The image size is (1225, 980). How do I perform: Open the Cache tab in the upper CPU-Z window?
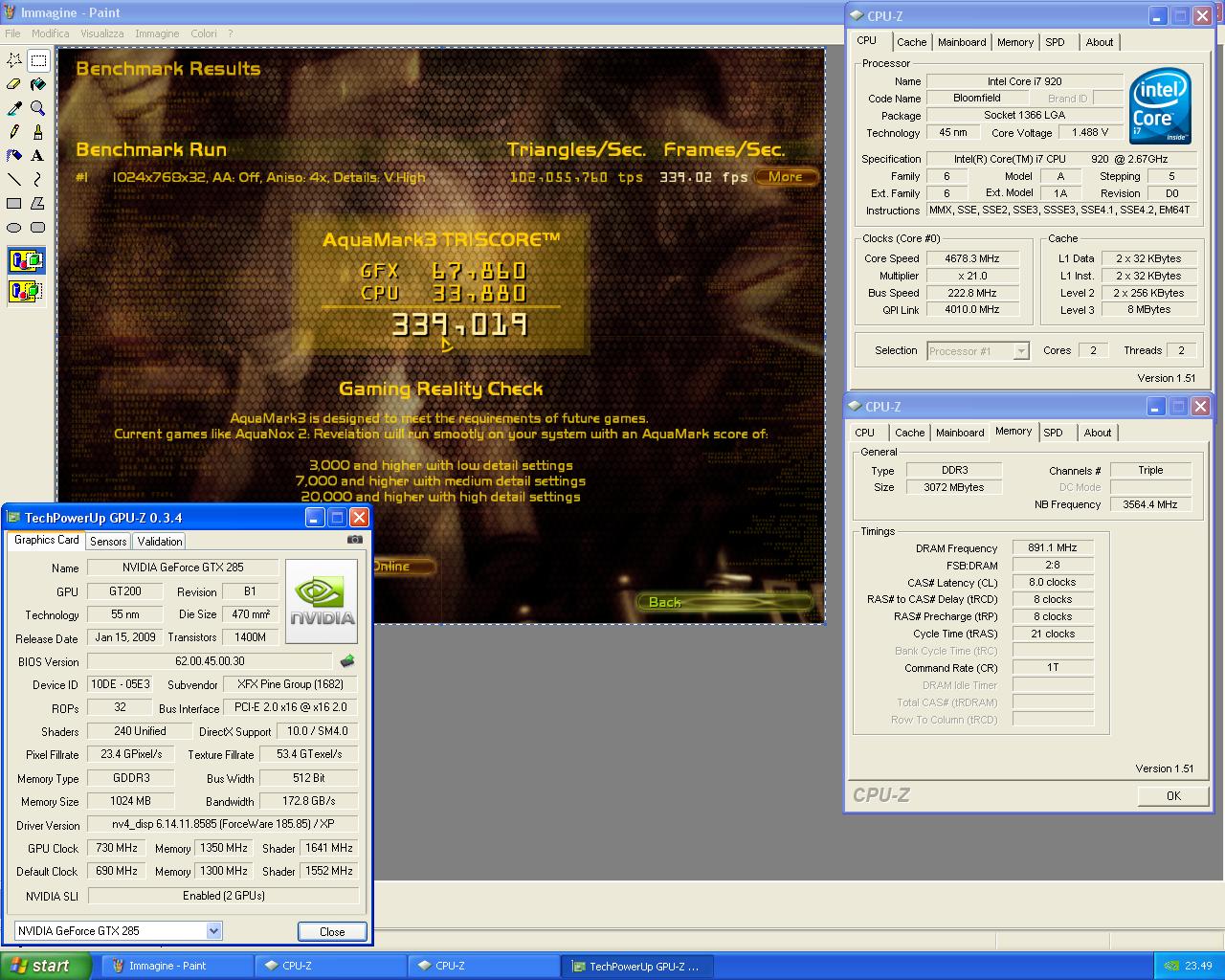point(911,42)
